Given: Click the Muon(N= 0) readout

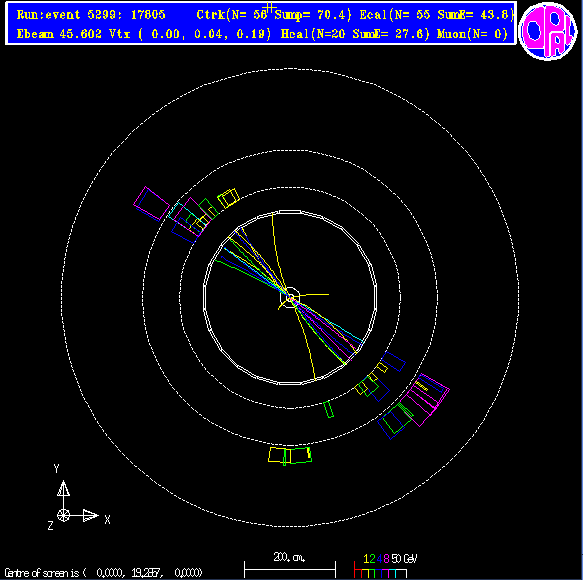Looking at the screenshot, I should pyautogui.click(x=472, y=34).
